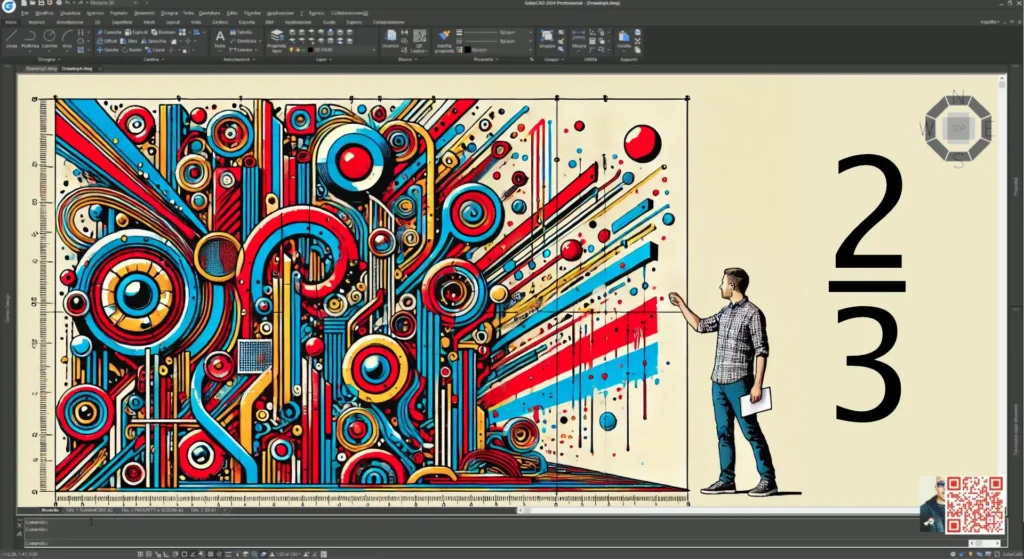Viewport: 1024px width, 559px height.
Task: Click the Specchia mirror tool
Action: pyautogui.click(x=154, y=41)
